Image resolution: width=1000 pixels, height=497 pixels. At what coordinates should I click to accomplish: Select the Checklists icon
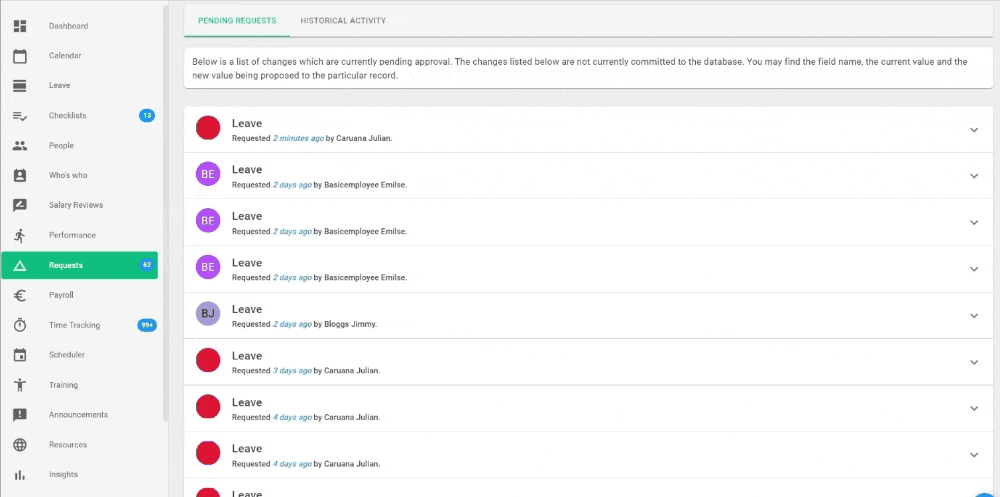click(x=20, y=115)
